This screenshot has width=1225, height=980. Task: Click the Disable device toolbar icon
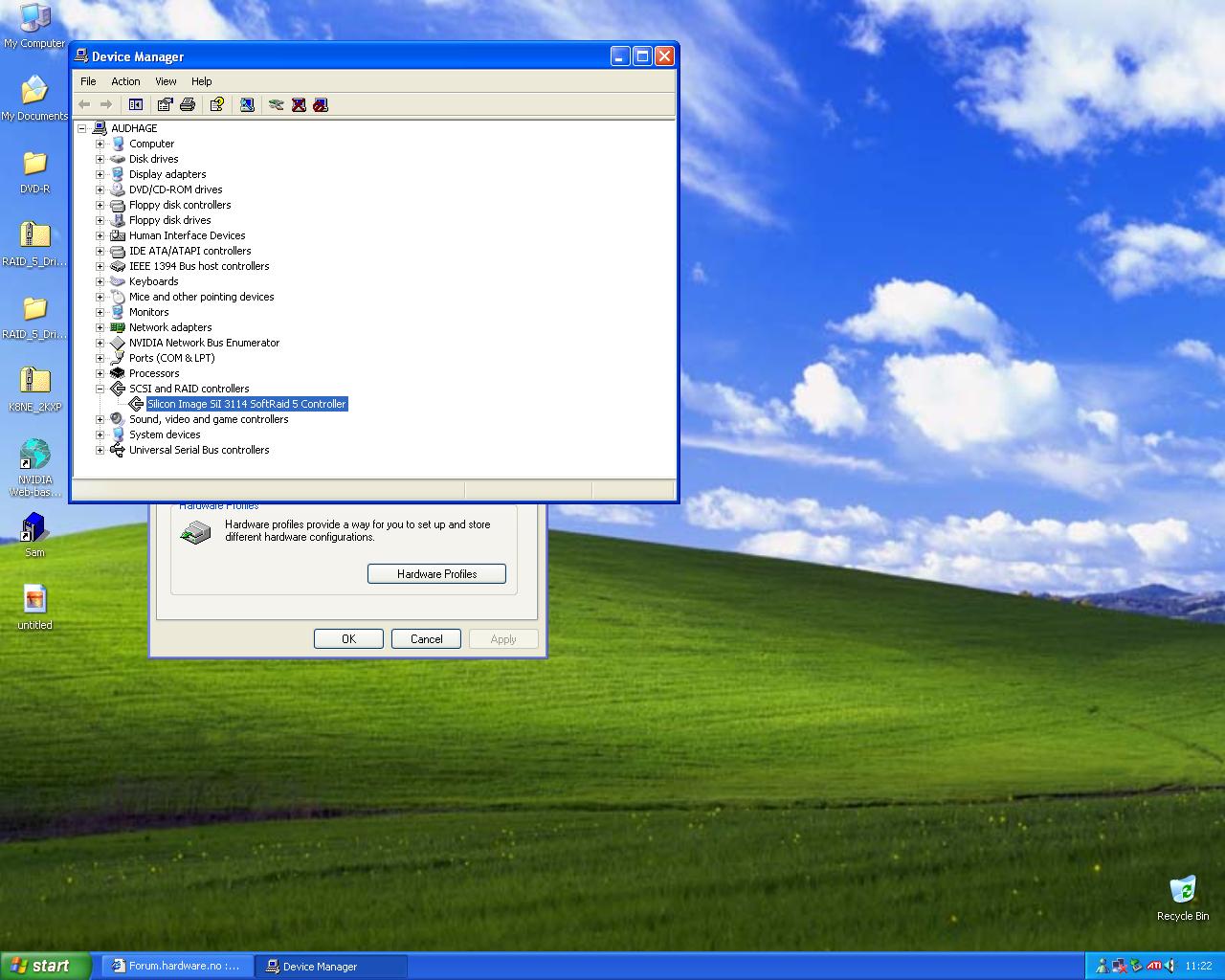[x=321, y=104]
